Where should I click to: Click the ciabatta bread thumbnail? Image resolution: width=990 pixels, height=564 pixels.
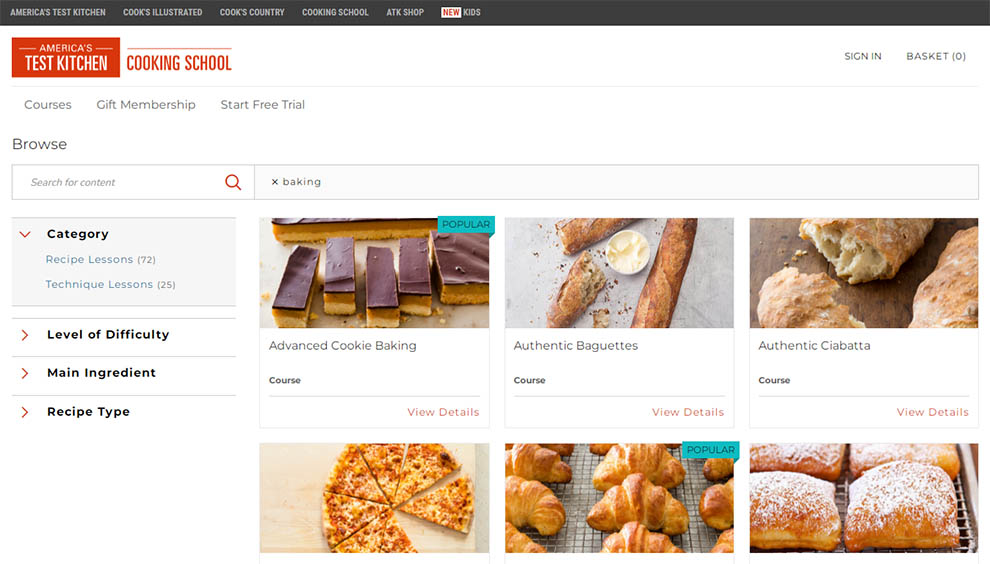tap(864, 273)
